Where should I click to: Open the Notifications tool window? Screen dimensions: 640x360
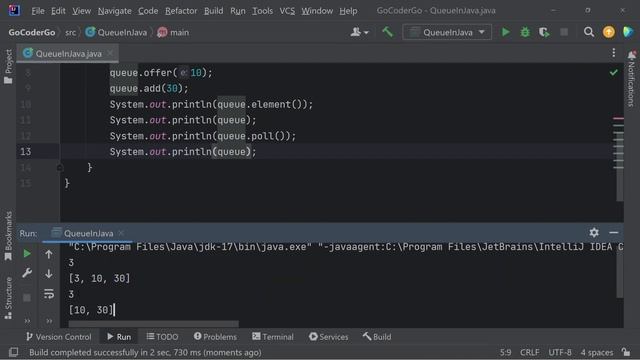pyautogui.click(x=631, y=79)
